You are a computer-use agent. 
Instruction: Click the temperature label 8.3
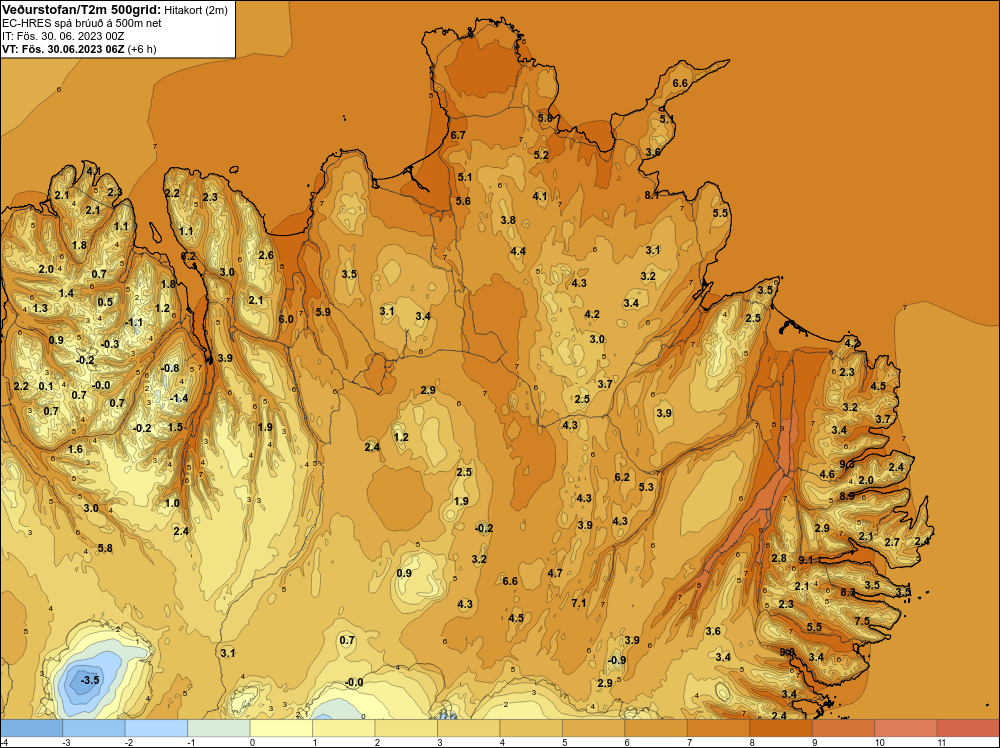848,592
